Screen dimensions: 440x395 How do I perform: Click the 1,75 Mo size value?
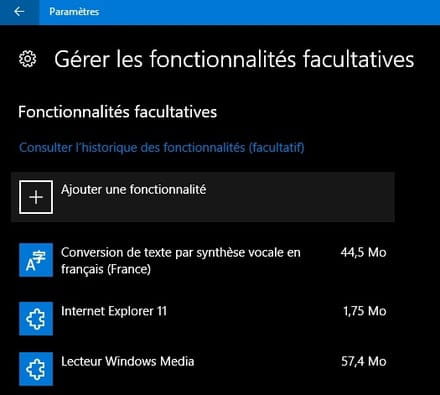[x=365, y=311]
